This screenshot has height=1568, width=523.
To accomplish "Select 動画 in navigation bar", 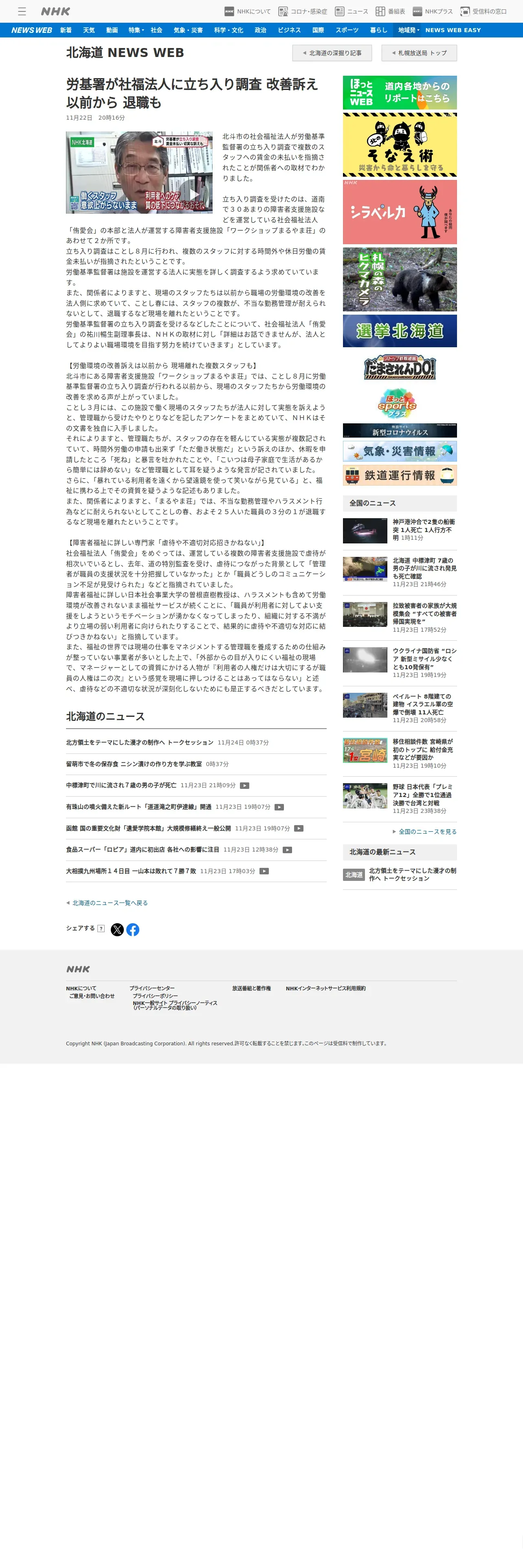I will tap(112, 30).
